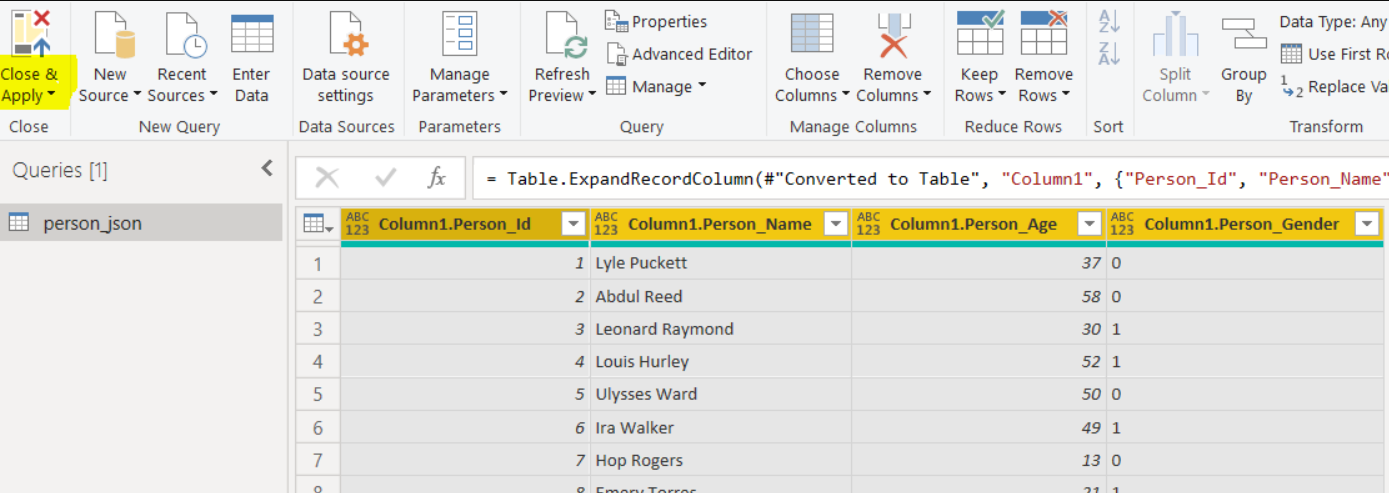Image resolution: width=1389 pixels, height=493 pixels.
Task: Expand the Choose Columns dropdown arrow
Action: pos(845,96)
